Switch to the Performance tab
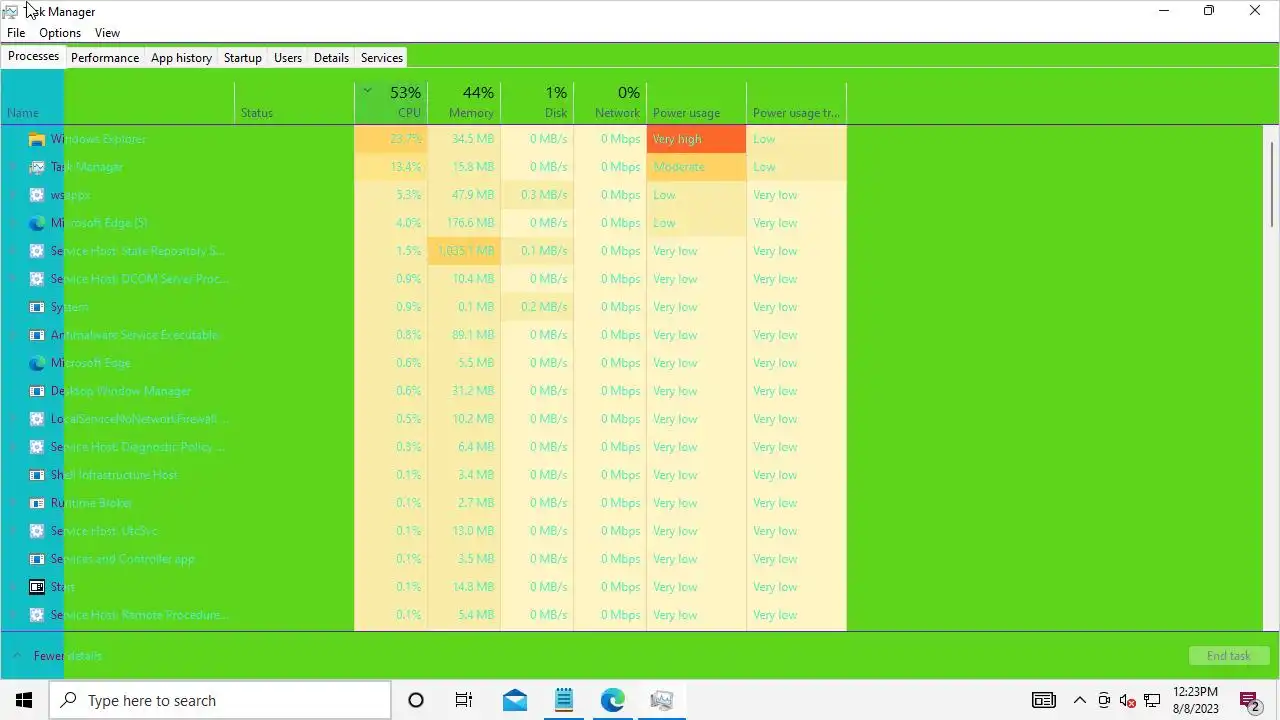This screenshot has width=1280, height=720. click(x=105, y=58)
